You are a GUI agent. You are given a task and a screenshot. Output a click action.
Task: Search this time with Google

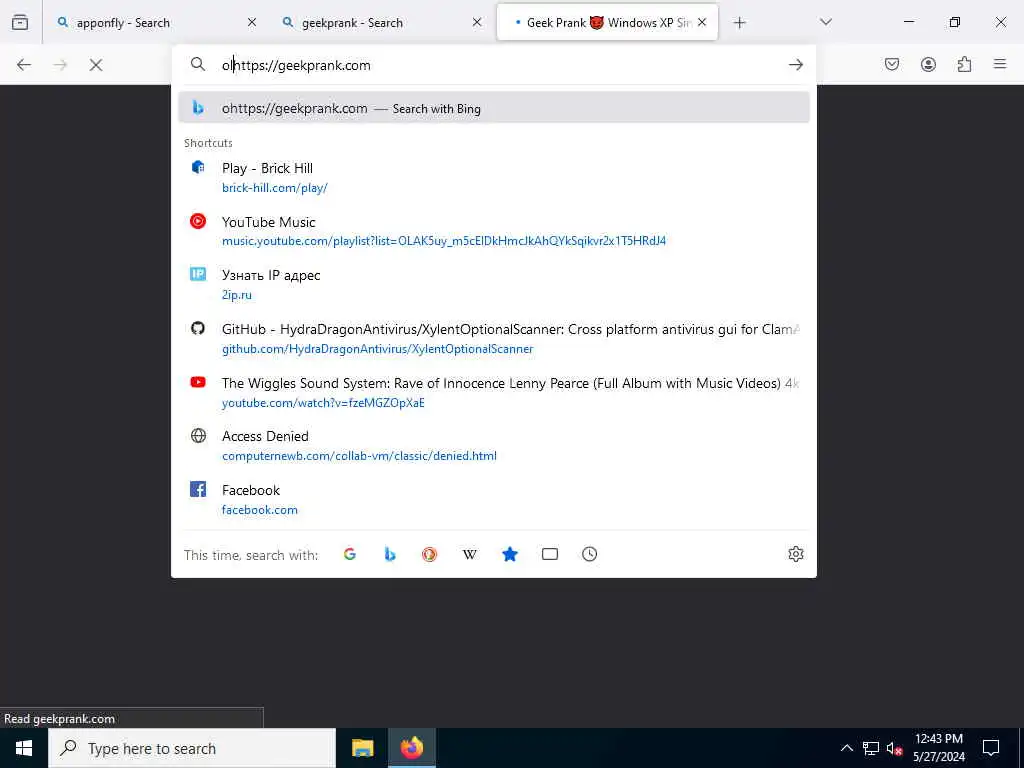point(350,554)
